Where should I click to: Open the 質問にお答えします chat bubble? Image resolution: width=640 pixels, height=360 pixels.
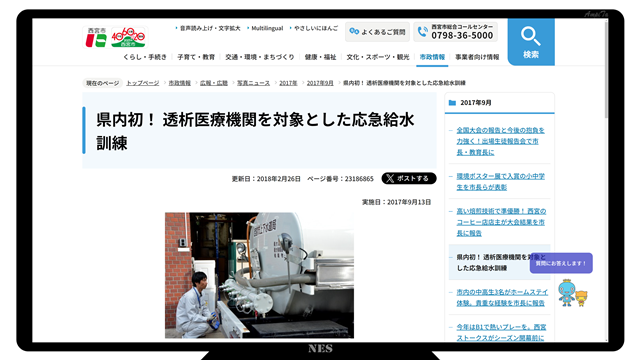(561, 263)
